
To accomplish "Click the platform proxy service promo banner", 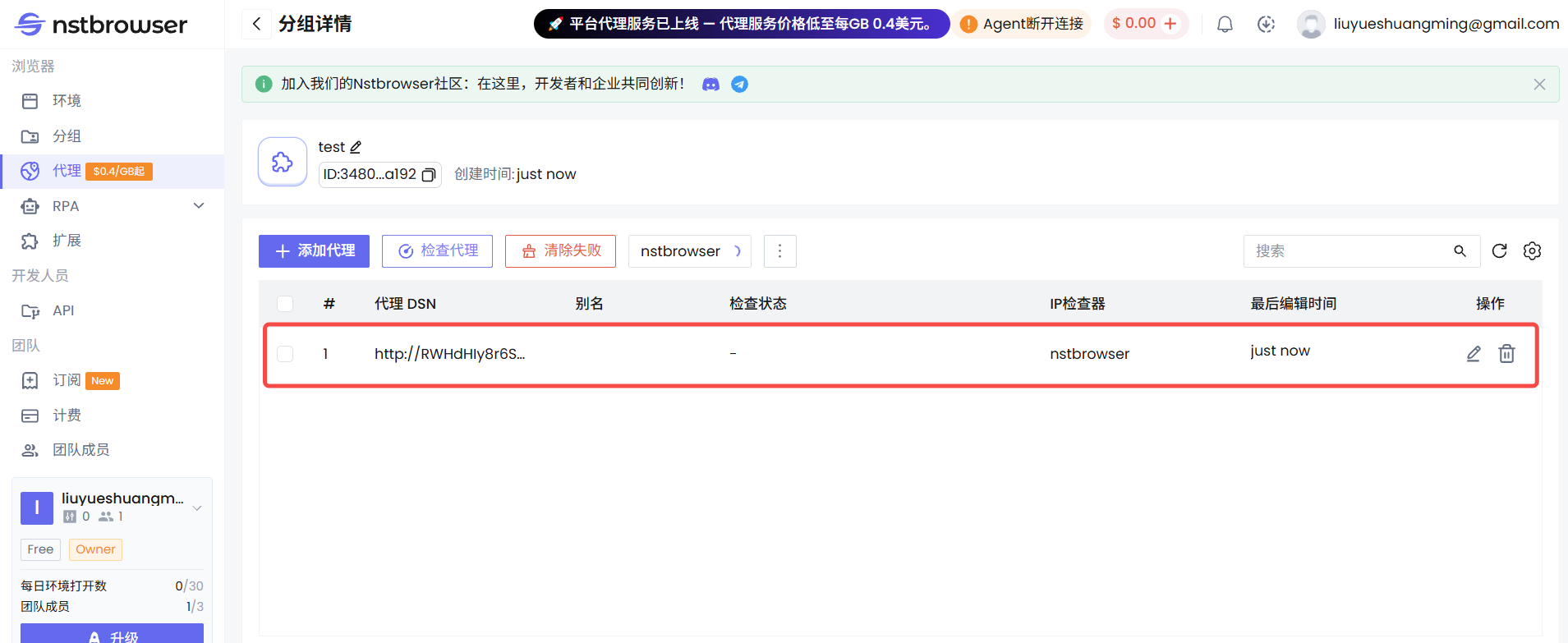I will pyautogui.click(x=742, y=24).
